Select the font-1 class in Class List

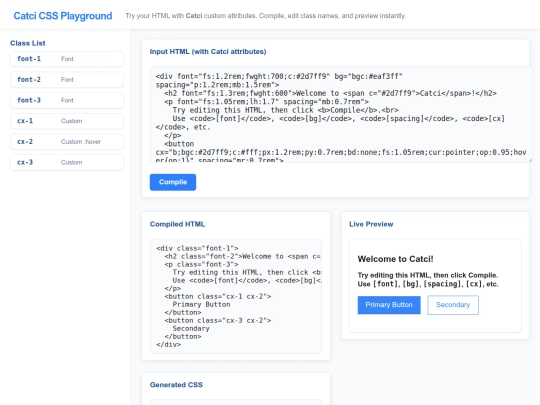[67, 59]
